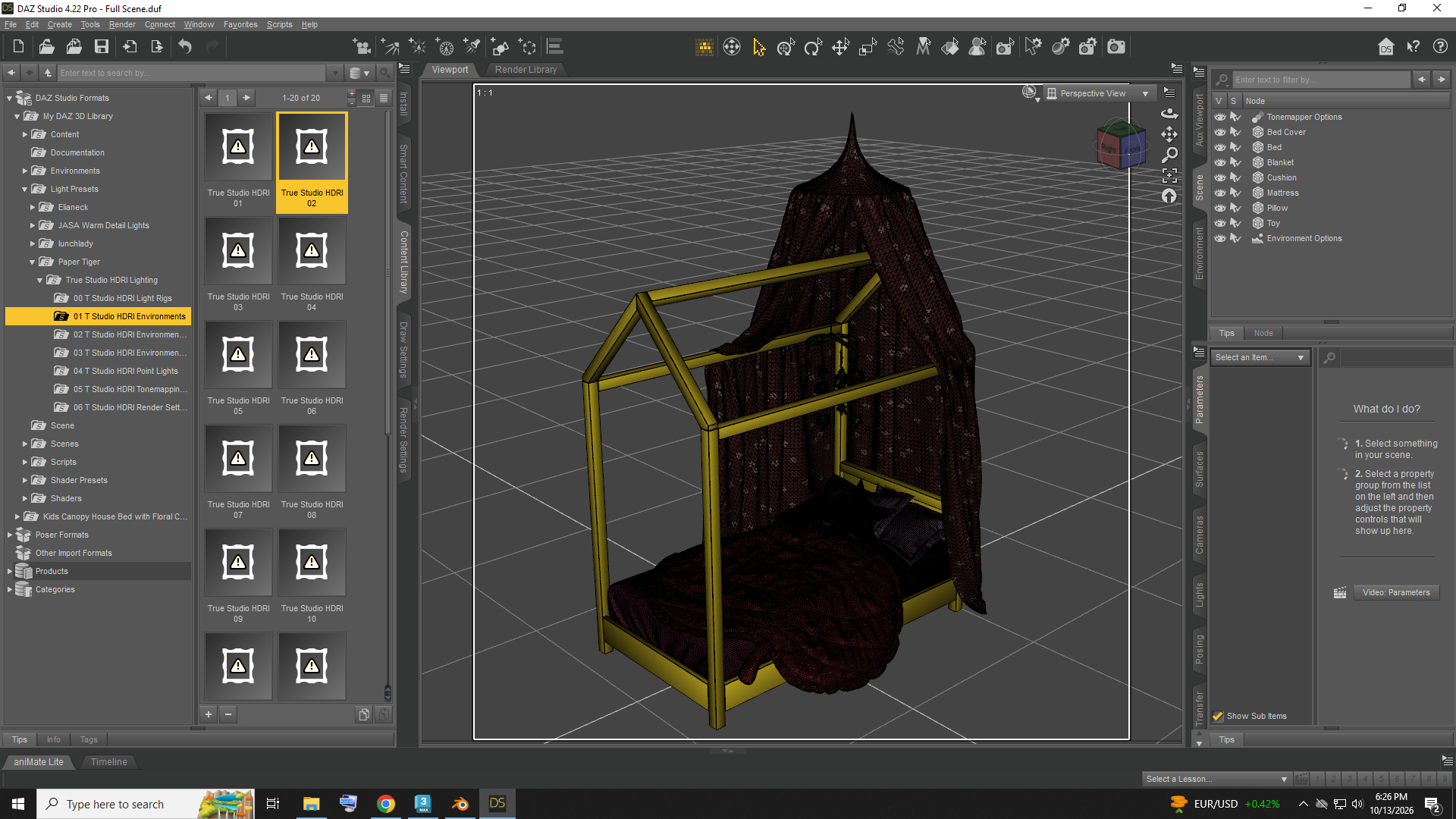Open the Scripts menu
This screenshot has width=1456, height=819.
tap(279, 24)
